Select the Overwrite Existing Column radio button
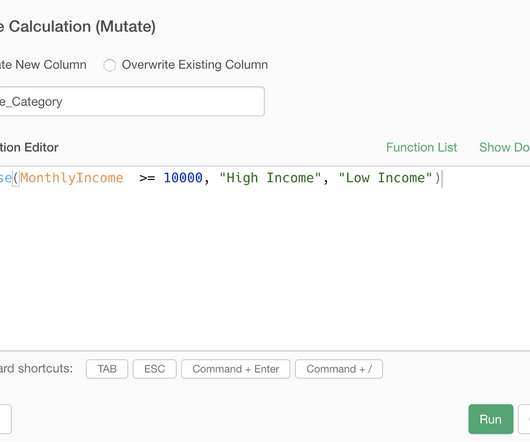 [110, 65]
